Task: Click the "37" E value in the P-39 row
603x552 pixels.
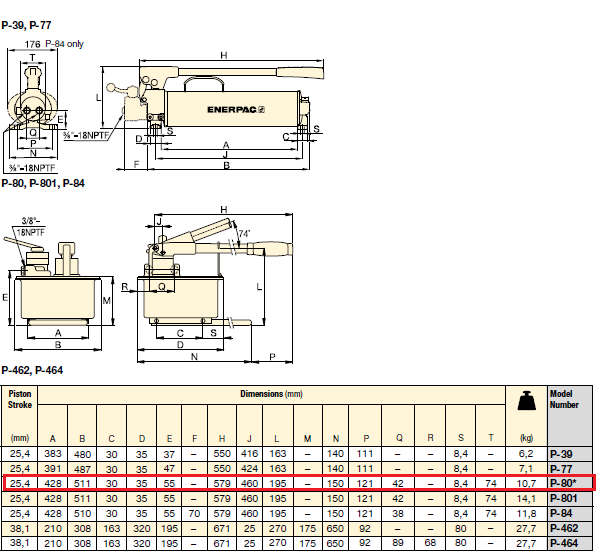Action: coord(169,454)
